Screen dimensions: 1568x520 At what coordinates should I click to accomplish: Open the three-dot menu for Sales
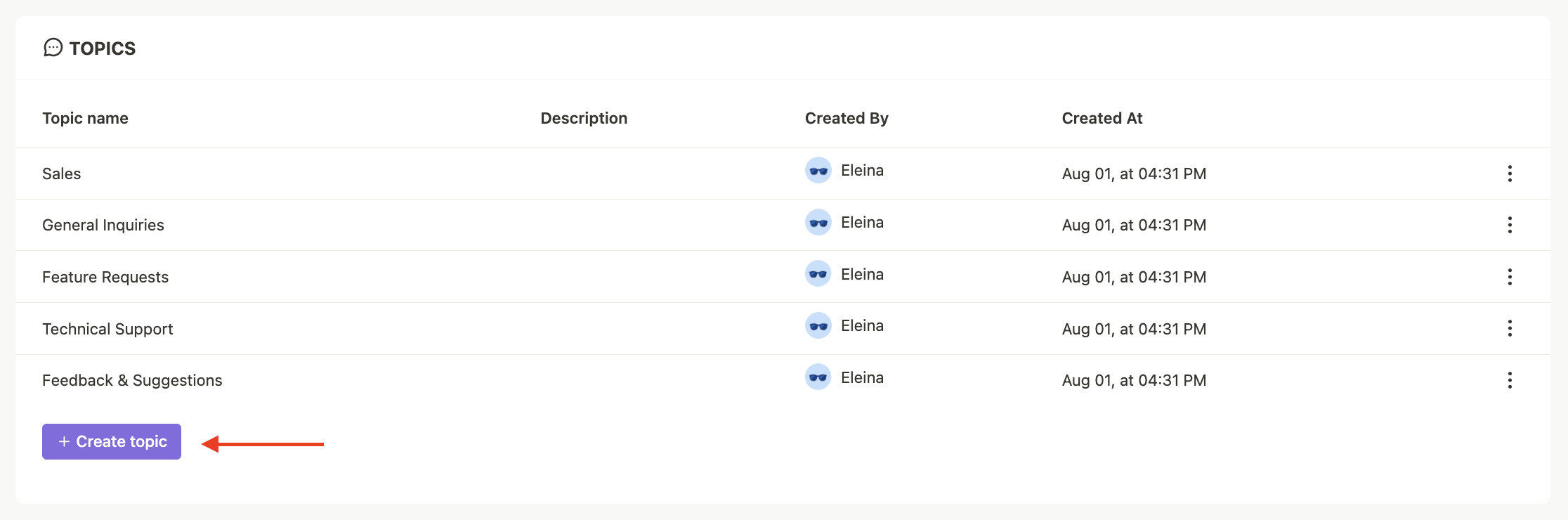(x=1510, y=174)
